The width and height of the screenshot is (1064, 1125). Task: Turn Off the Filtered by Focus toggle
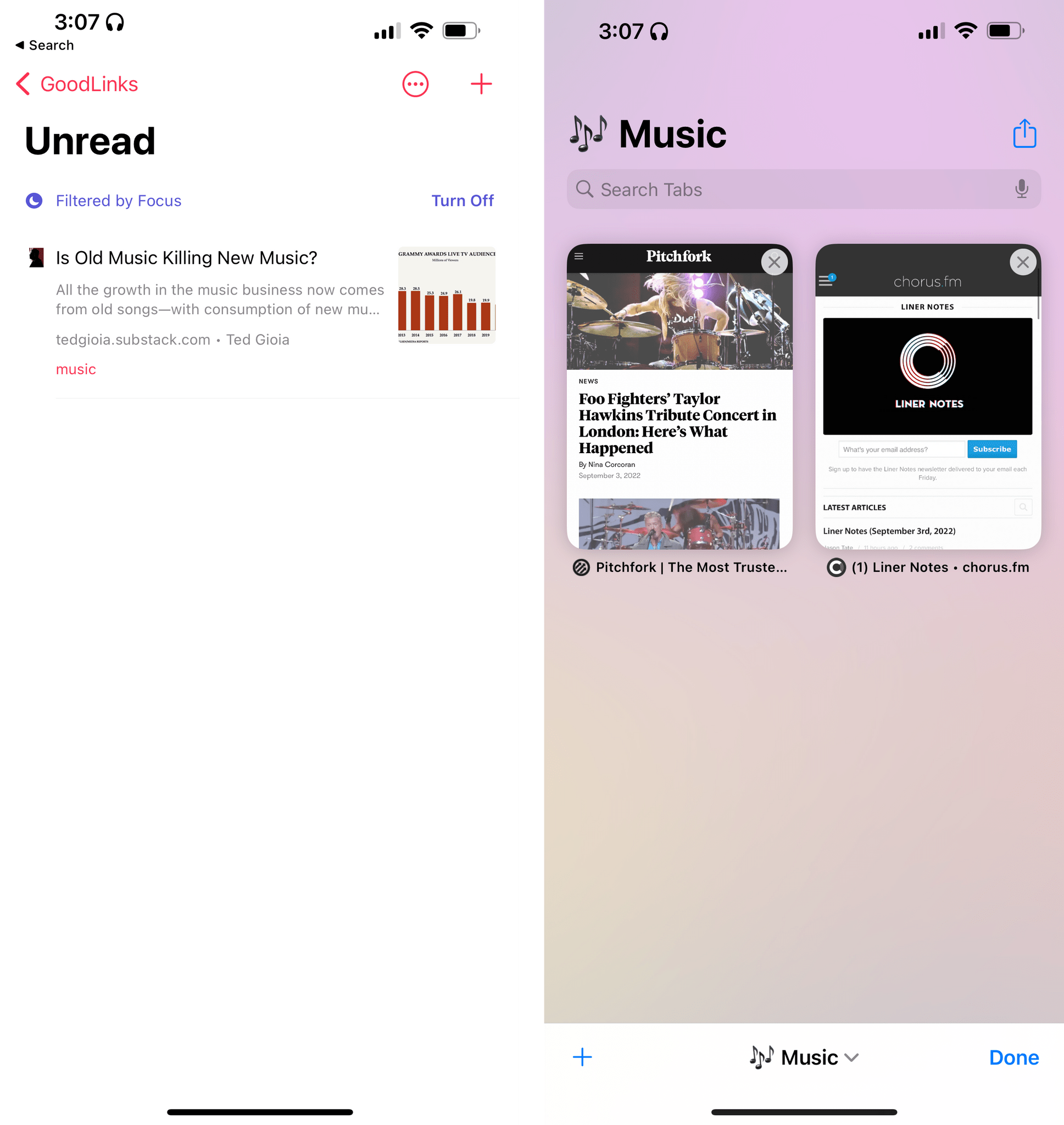462,201
